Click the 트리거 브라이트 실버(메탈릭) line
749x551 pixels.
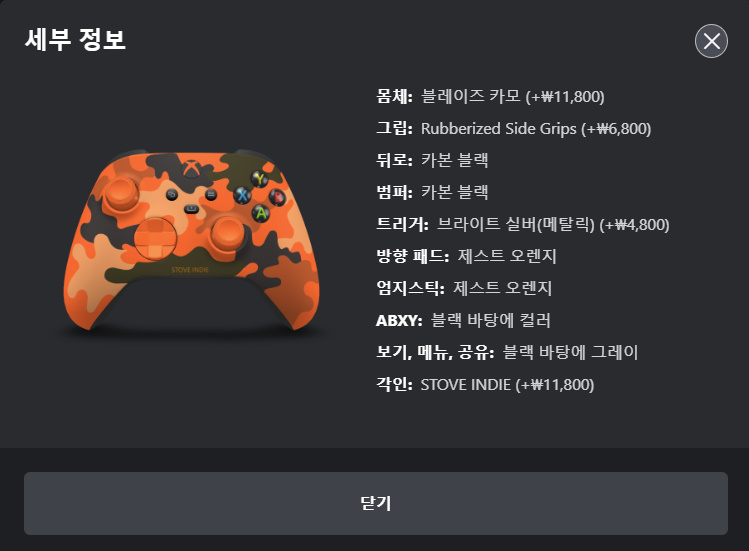523,224
